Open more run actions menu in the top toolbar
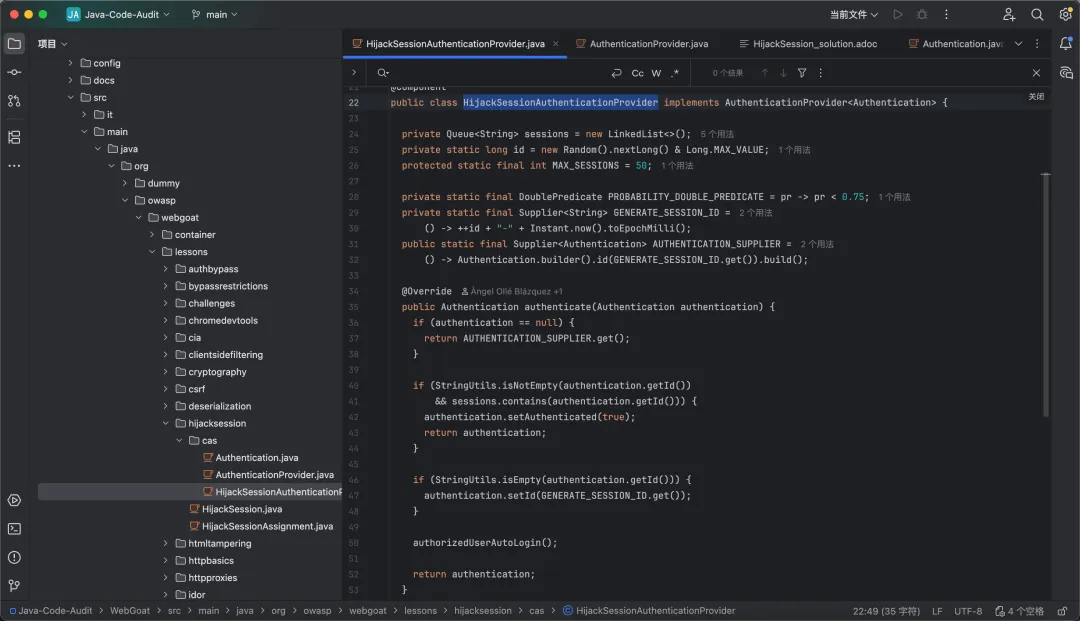Image resolution: width=1080 pixels, height=621 pixels. [946, 14]
